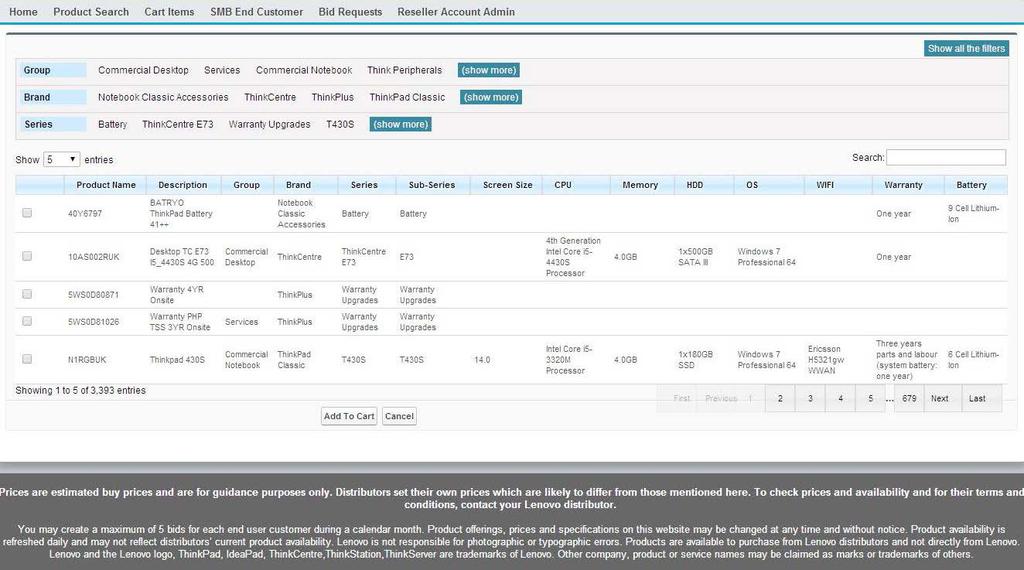1024x570 pixels.
Task: Click '1x500GB SATA III' HDD cell
Action: 696,257
